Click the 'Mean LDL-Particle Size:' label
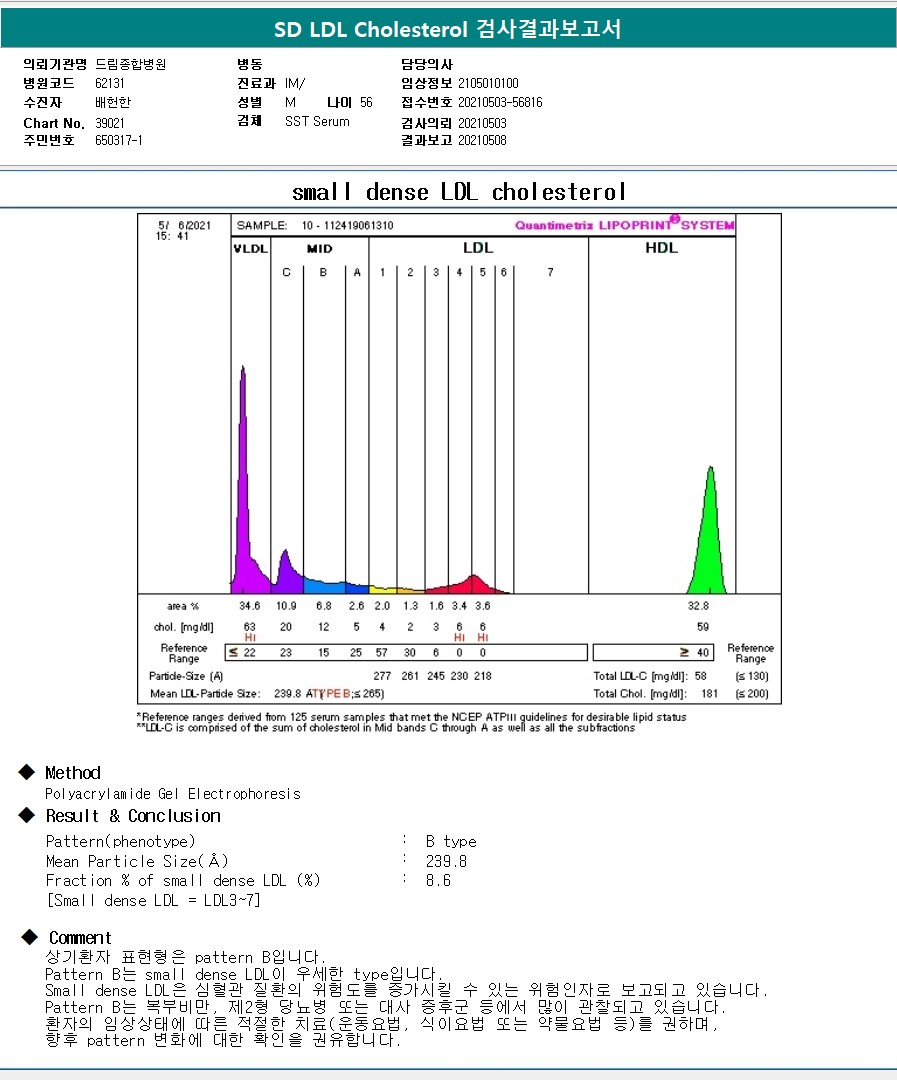 pos(205,694)
